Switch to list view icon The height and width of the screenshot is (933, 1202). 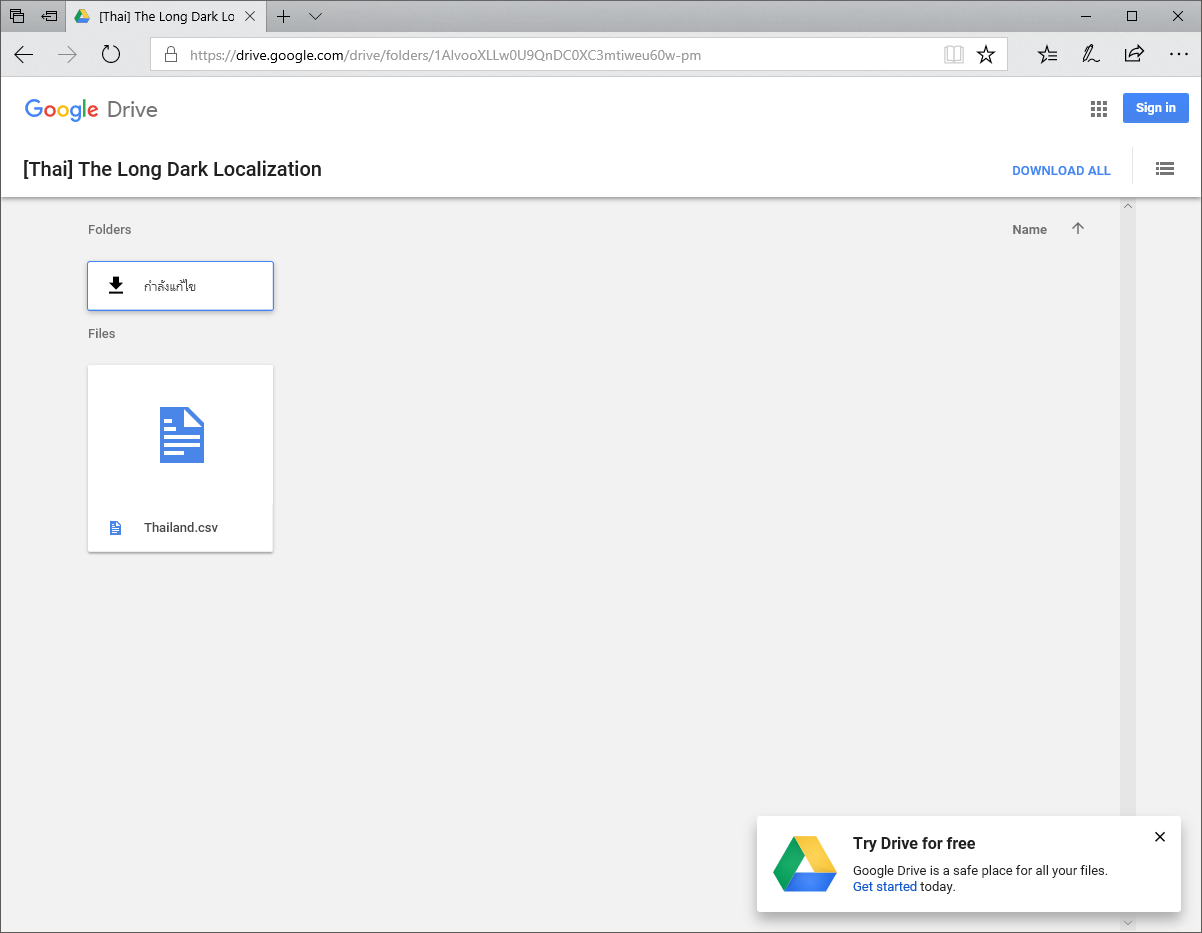click(1164, 169)
